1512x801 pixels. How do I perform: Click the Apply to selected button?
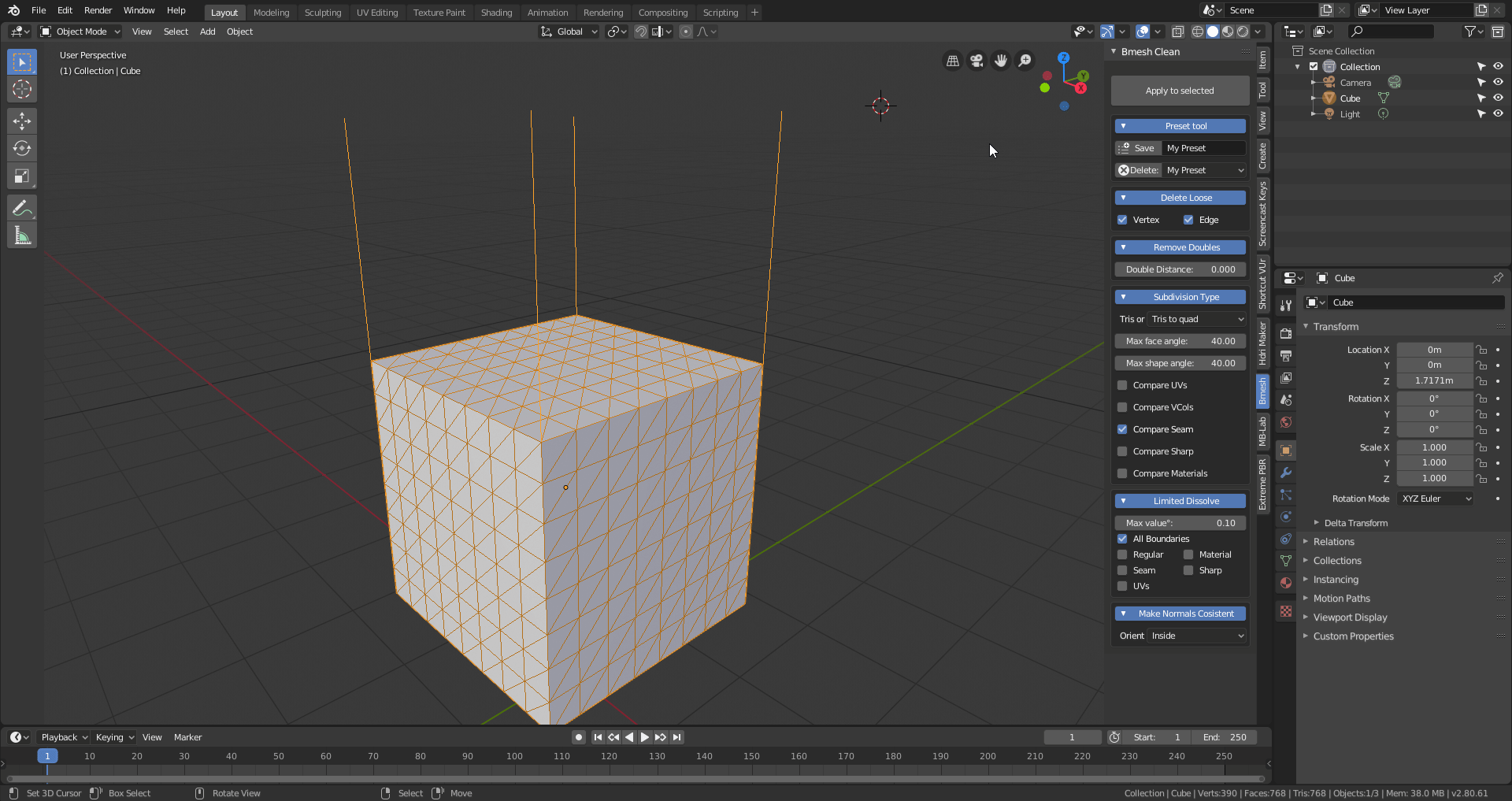pos(1179,90)
